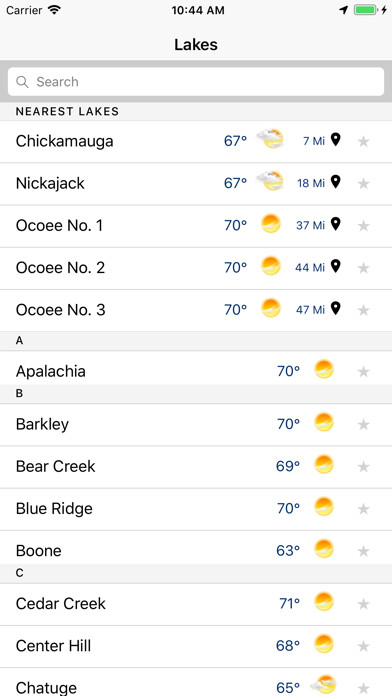This screenshot has height=696, width=392.
Task: Tap the map pin beside 47 Mi
Action: 336,308
